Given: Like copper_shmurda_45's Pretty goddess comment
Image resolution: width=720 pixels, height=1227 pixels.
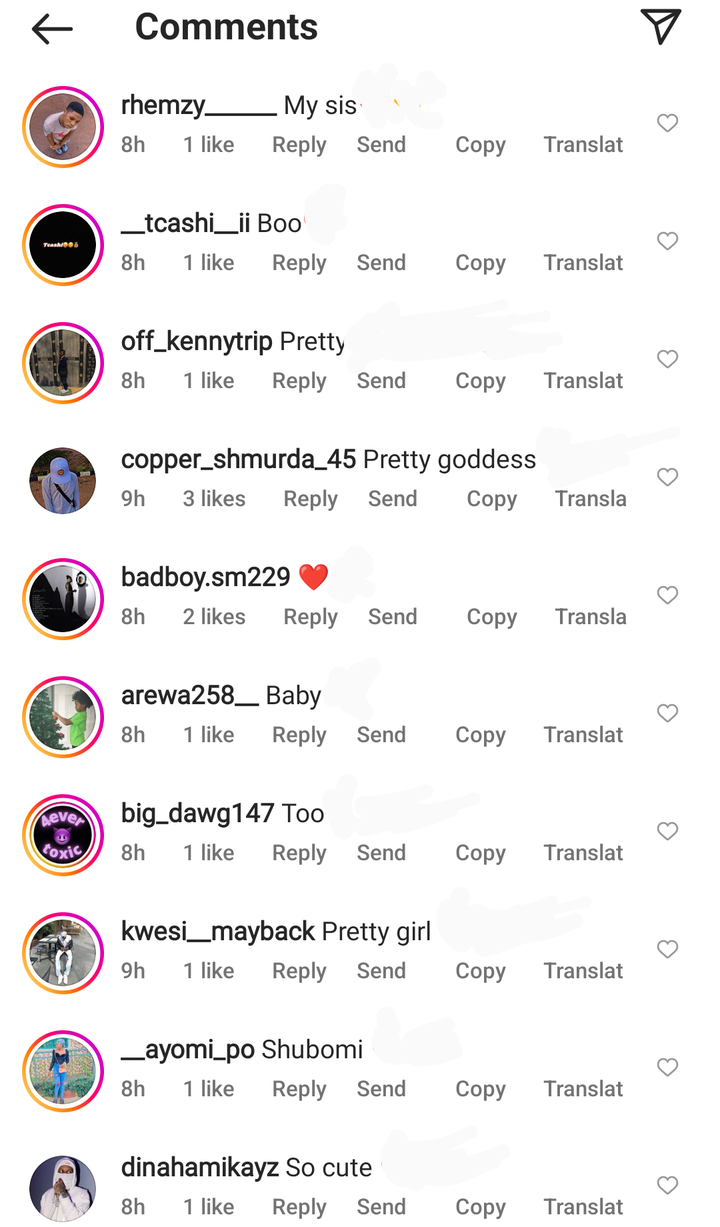Looking at the screenshot, I should [x=667, y=477].
